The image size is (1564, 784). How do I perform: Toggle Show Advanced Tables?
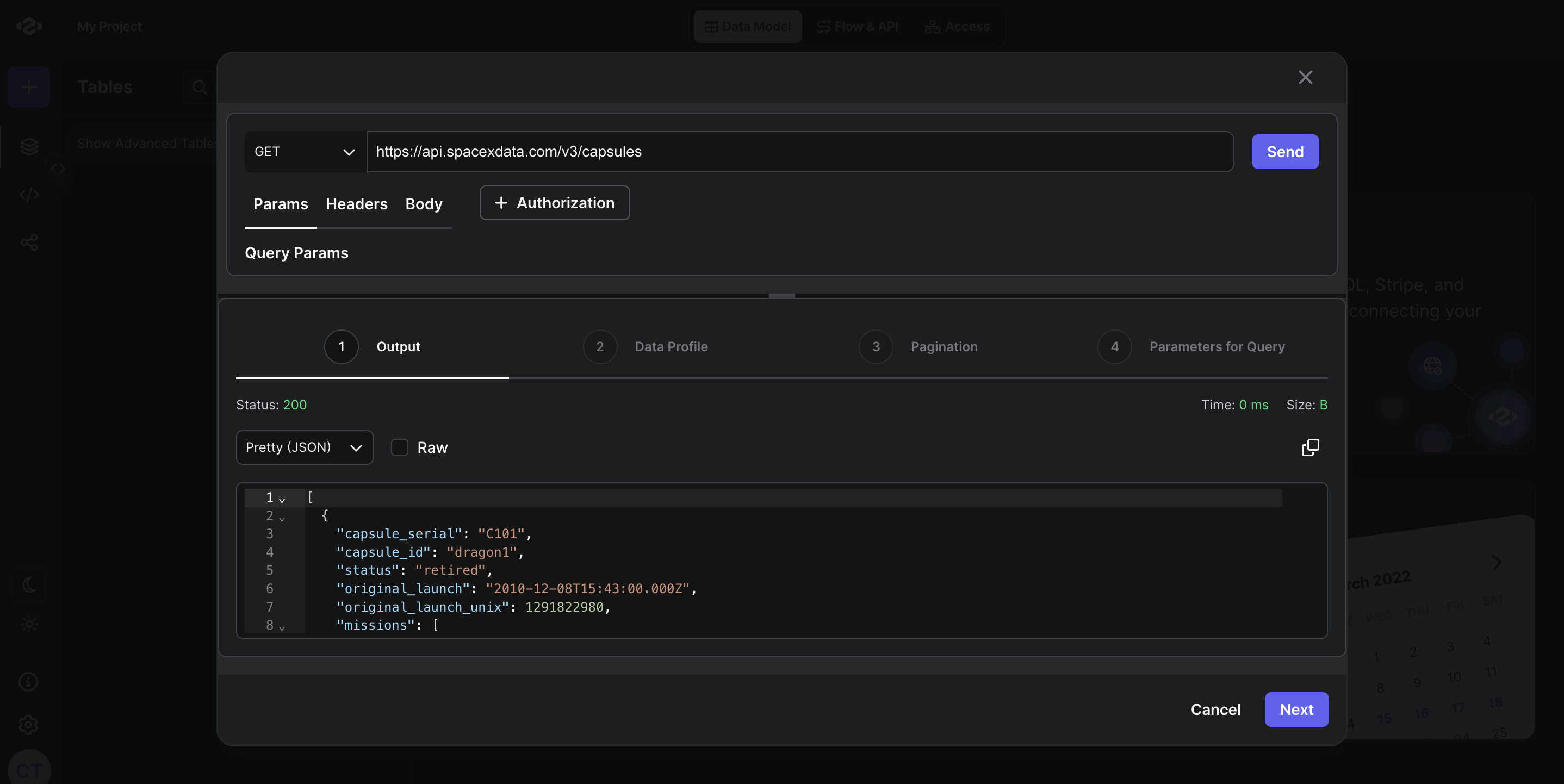tap(147, 143)
